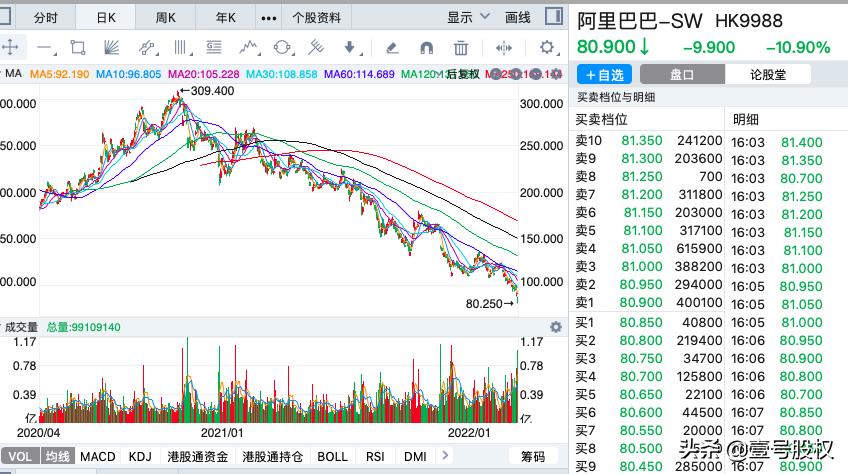Pick the down arrow marker tool
The width and height of the screenshot is (848, 474).
click(350, 48)
